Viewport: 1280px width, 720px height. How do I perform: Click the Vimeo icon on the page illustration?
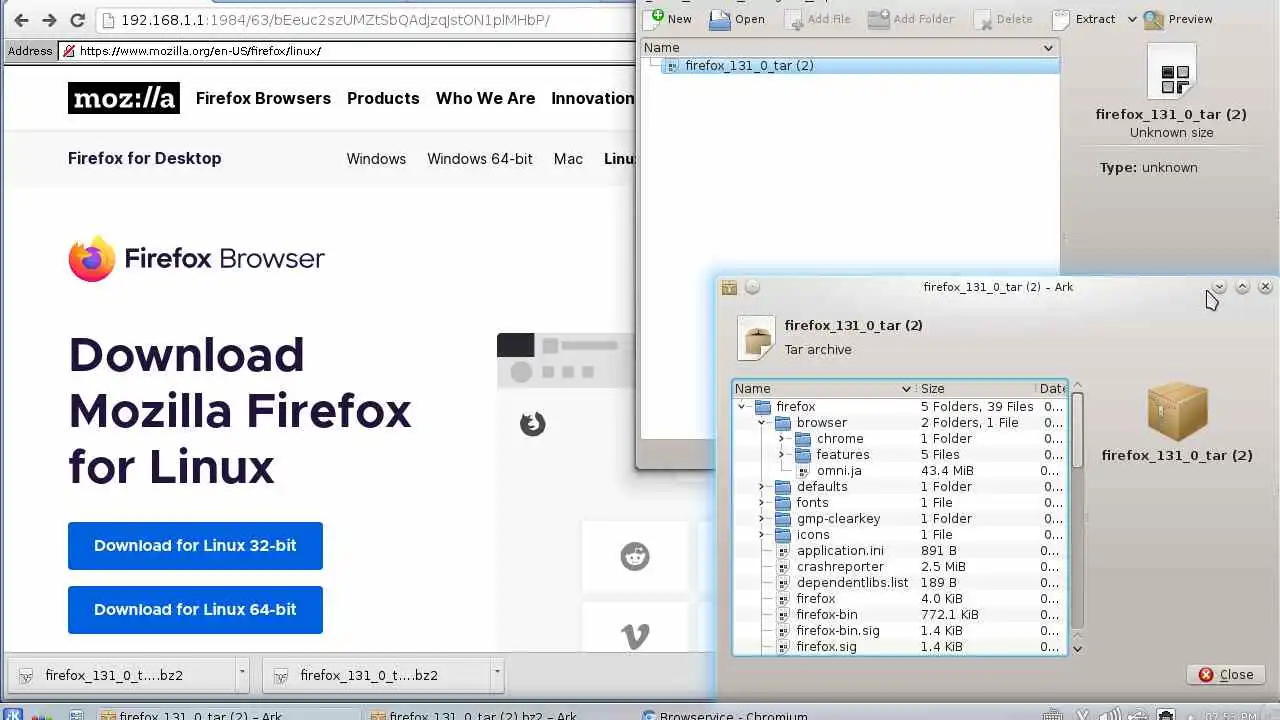tap(635, 636)
